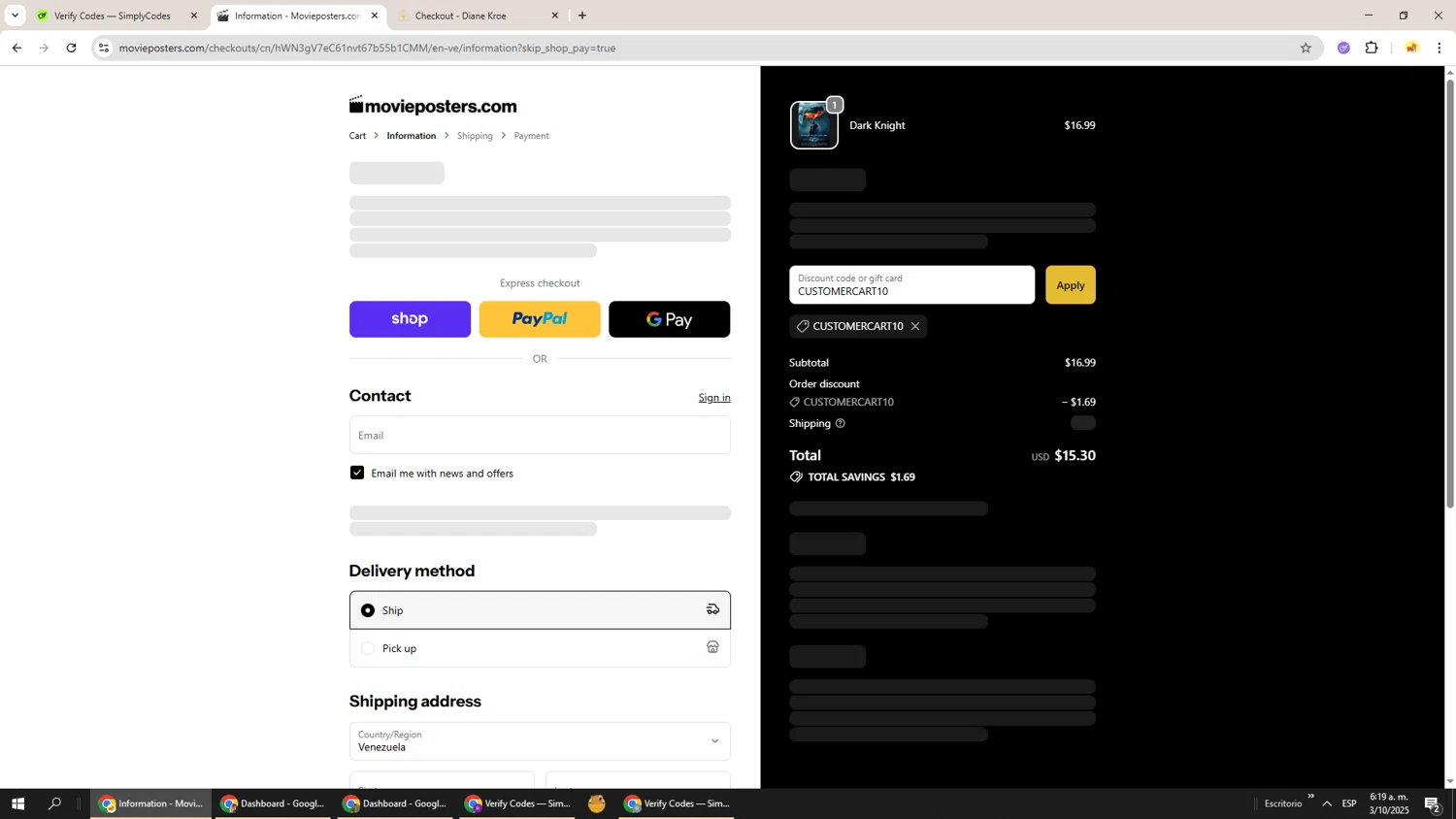Close the Verify Codes SimplyCodes tab
Image resolution: width=1456 pixels, height=819 pixels.
coord(194,16)
